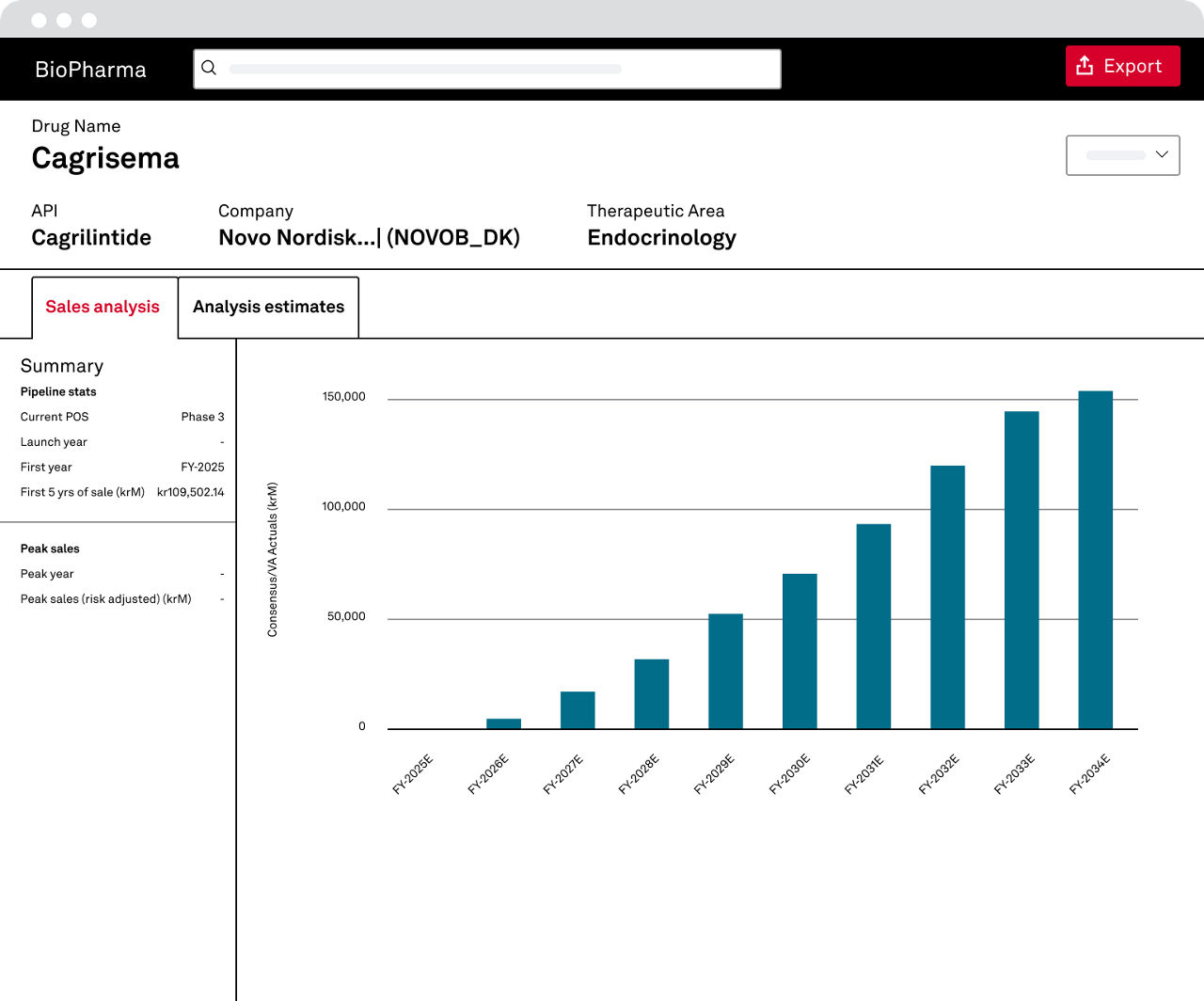The image size is (1204, 1001).
Task: Open the dropdown beside drug name
Action: (1121, 155)
